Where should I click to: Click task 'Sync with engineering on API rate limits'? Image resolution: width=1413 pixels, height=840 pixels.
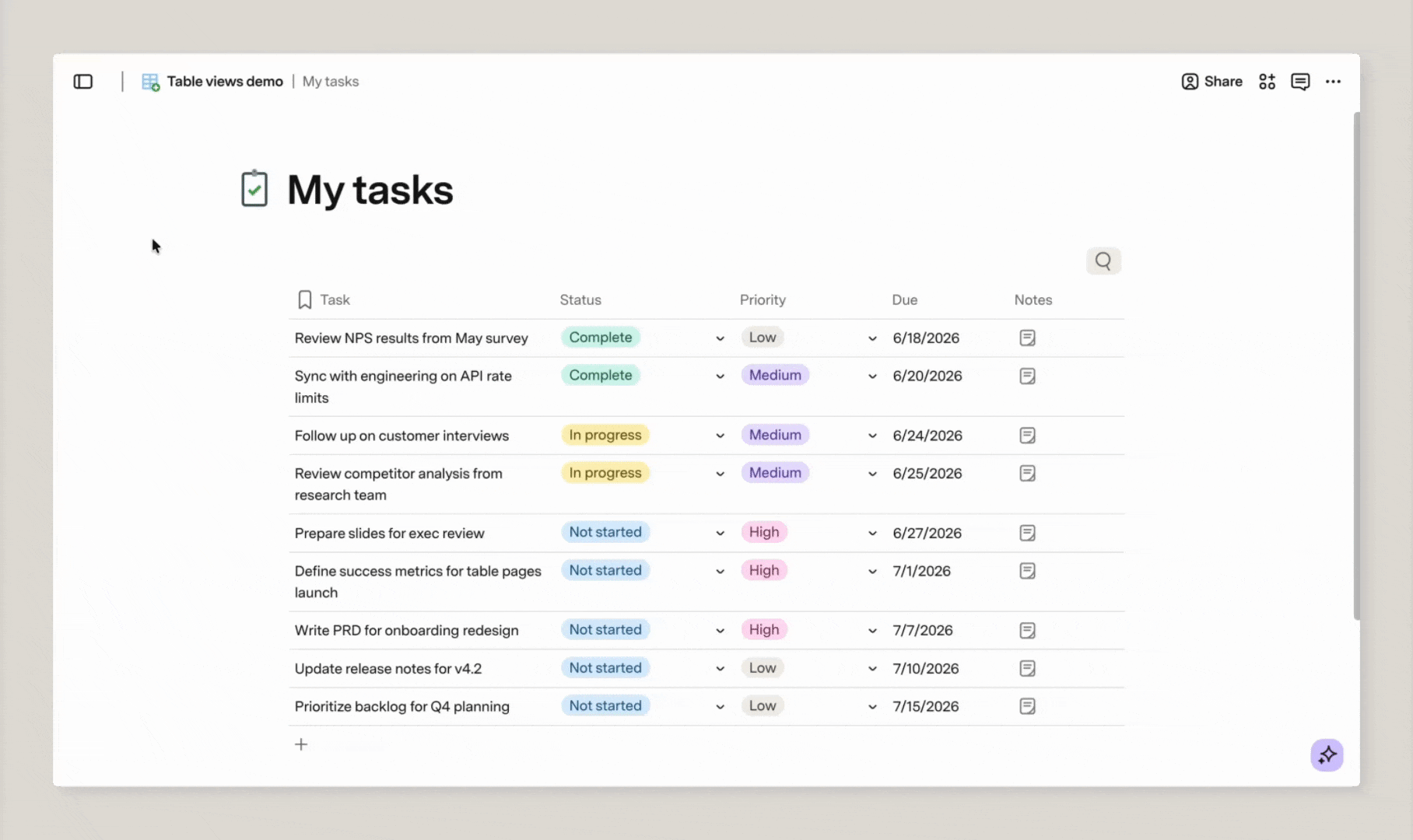[x=403, y=387]
